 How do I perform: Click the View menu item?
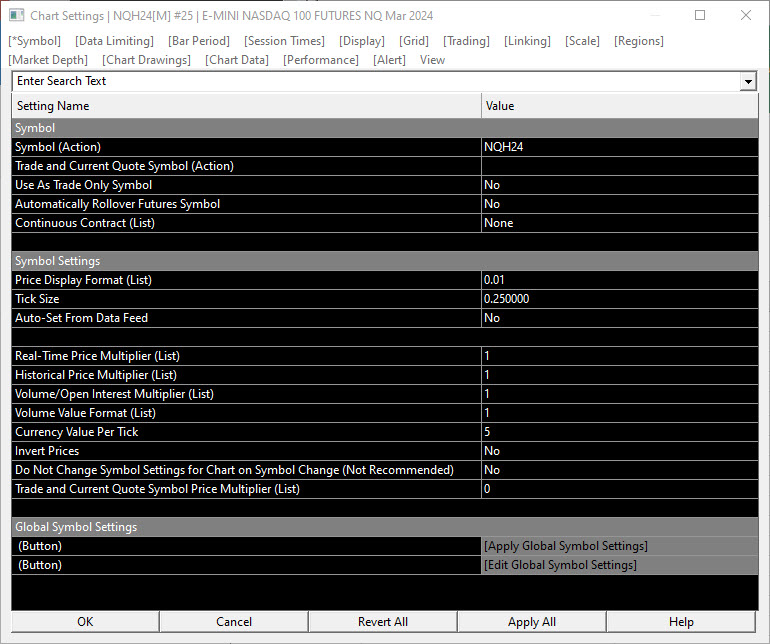(432, 60)
